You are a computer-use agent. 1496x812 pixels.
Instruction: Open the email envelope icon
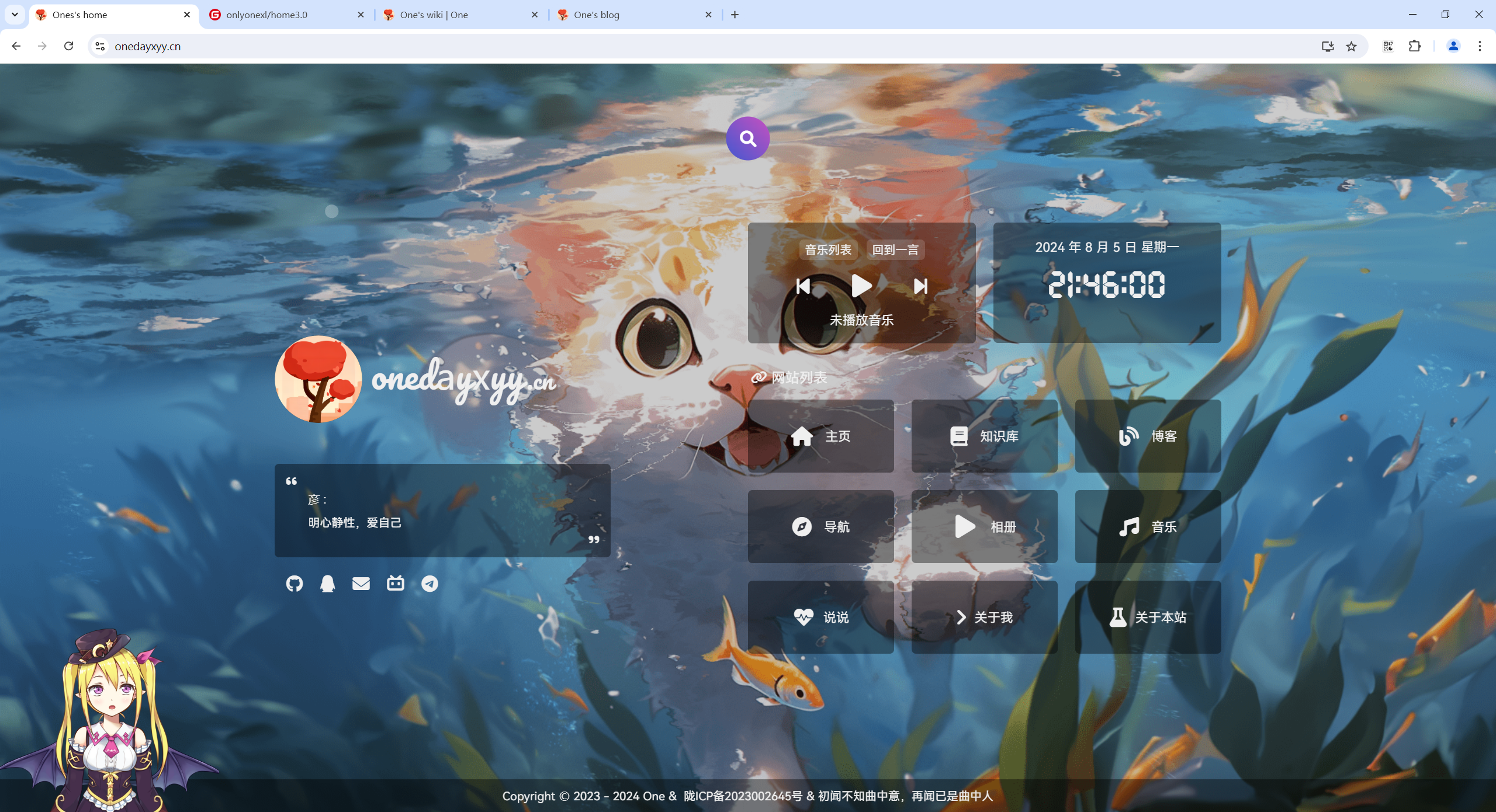(x=361, y=584)
